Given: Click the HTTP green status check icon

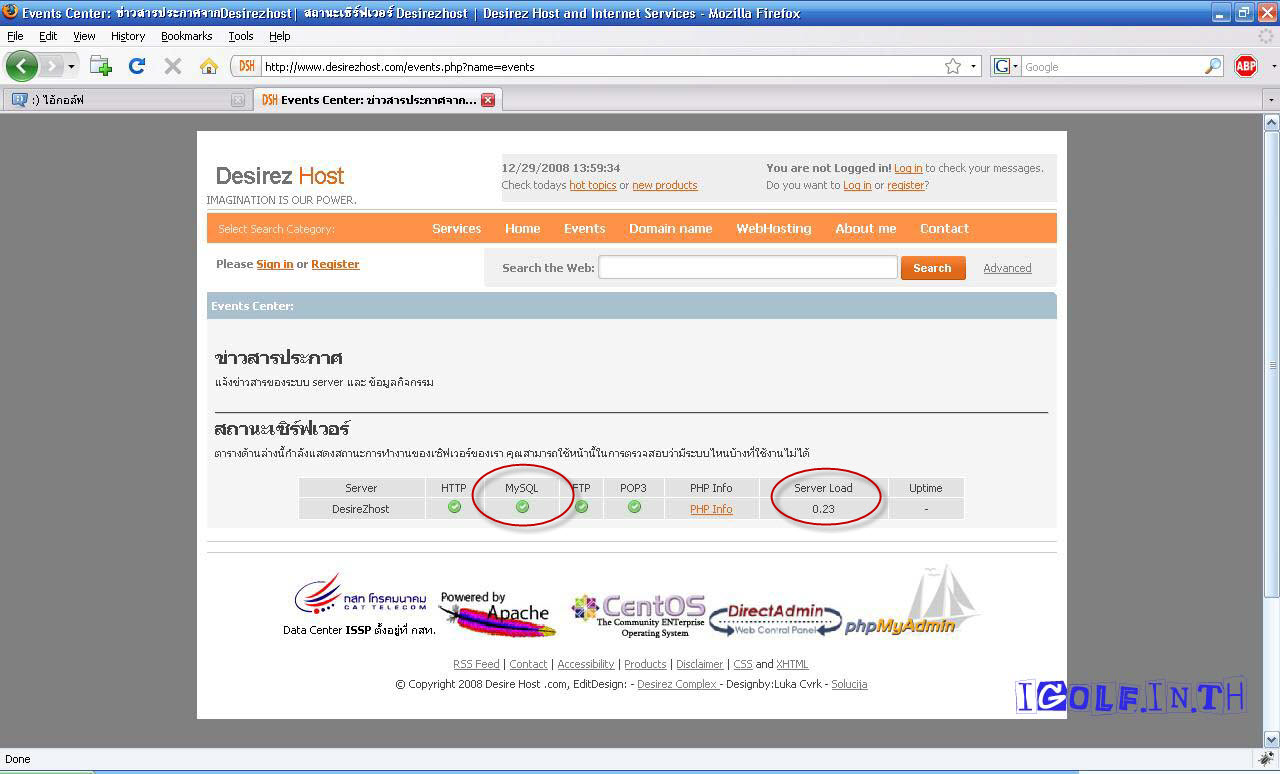Looking at the screenshot, I should [454, 507].
